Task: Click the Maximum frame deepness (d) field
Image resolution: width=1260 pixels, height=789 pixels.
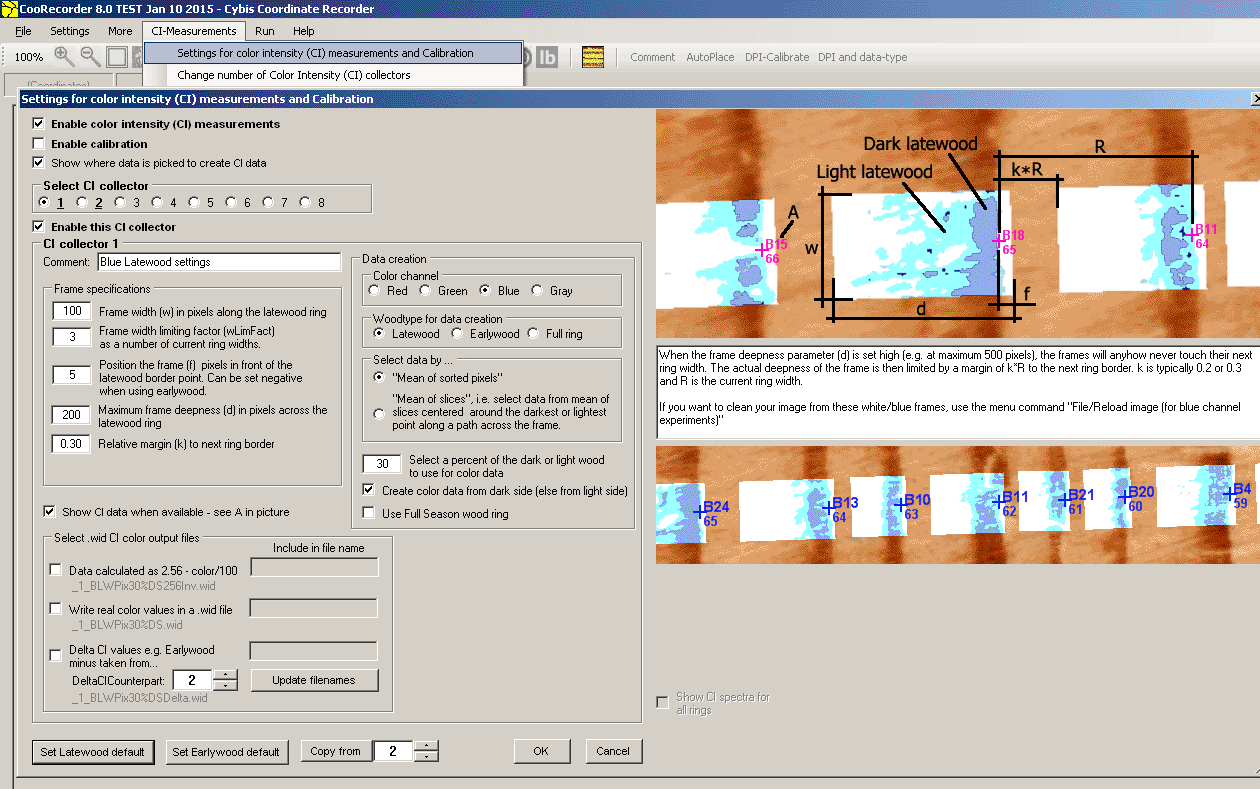Action: click(x=72, y=414)
